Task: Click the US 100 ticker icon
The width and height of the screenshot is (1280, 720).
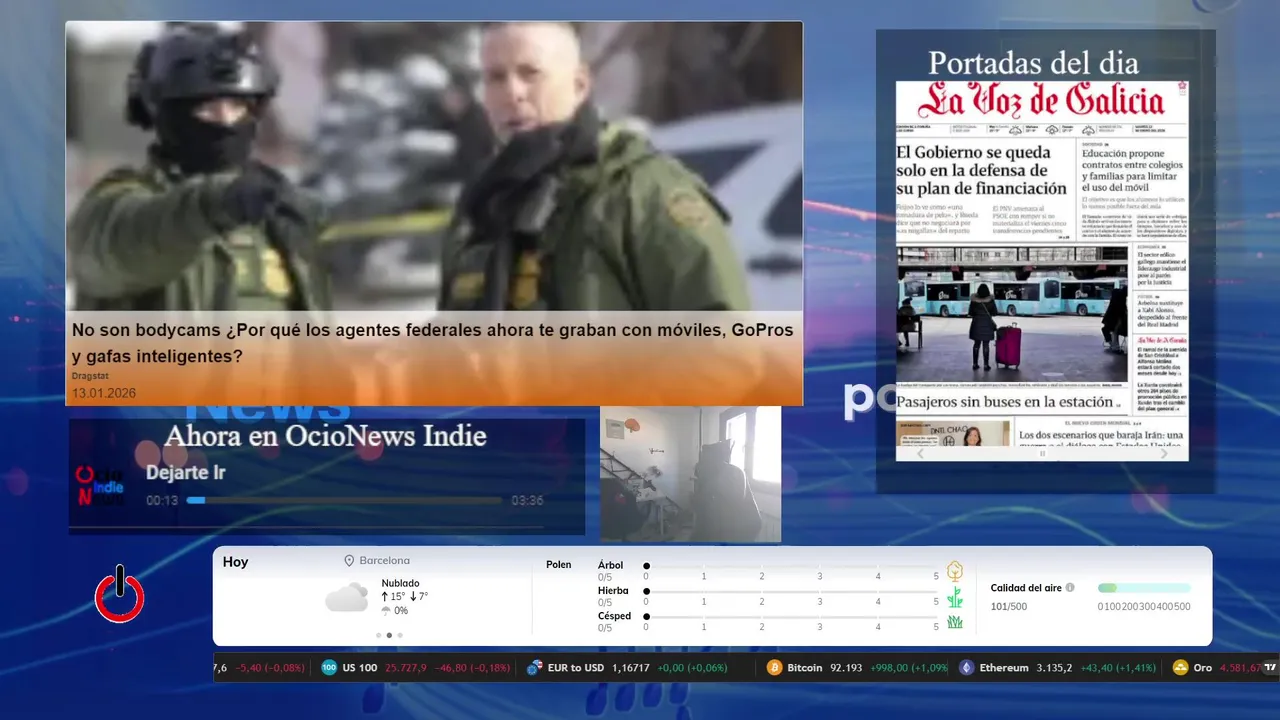Action: (x=329, y=668)
